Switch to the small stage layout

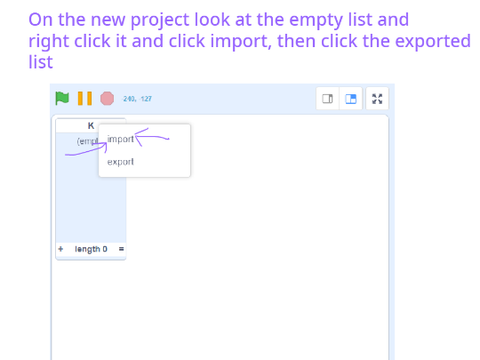coord(327,99)
